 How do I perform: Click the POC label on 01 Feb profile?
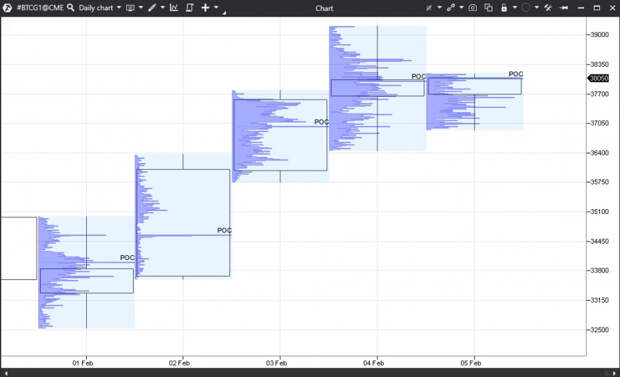tap(127, 258)
